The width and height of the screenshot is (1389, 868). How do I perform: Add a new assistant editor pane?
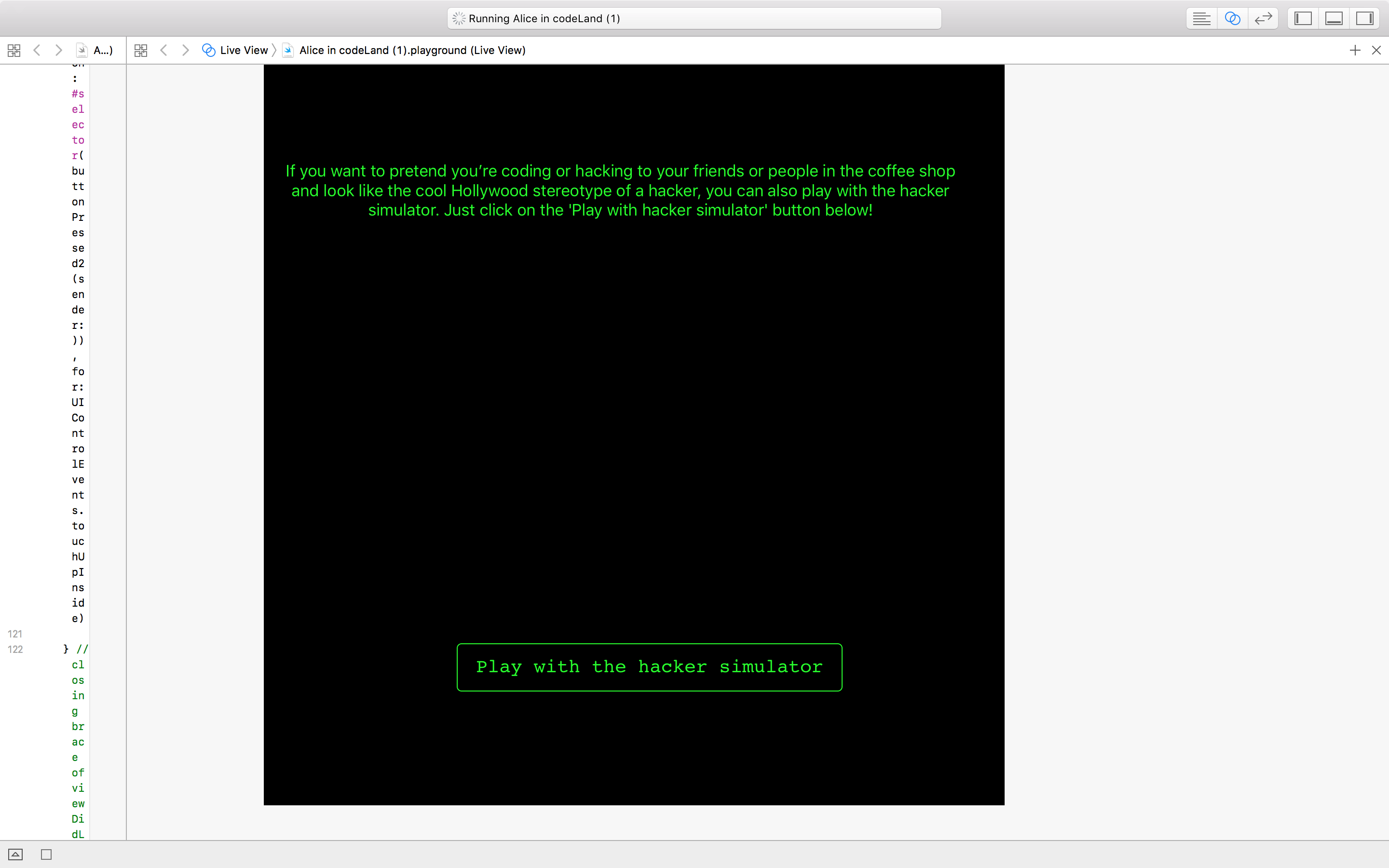(1355, 51)
